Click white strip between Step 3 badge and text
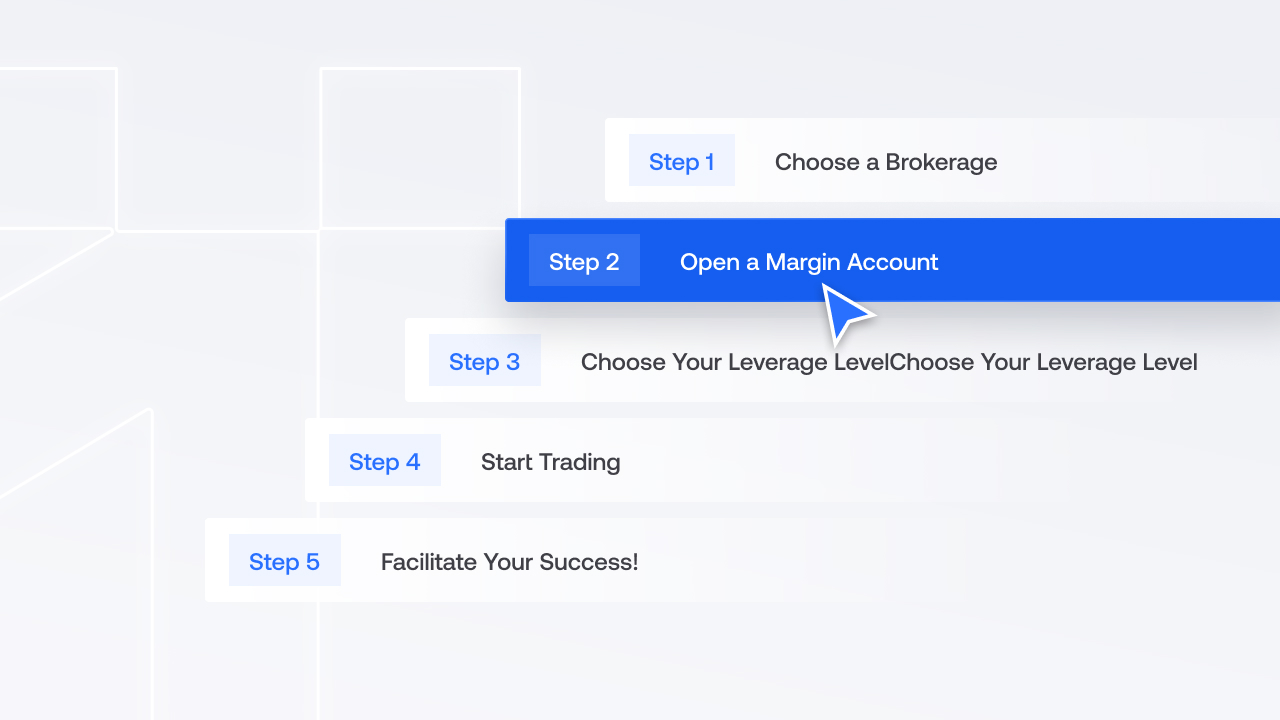Viewport: 1280px width, 720px height. click(561, 360)
